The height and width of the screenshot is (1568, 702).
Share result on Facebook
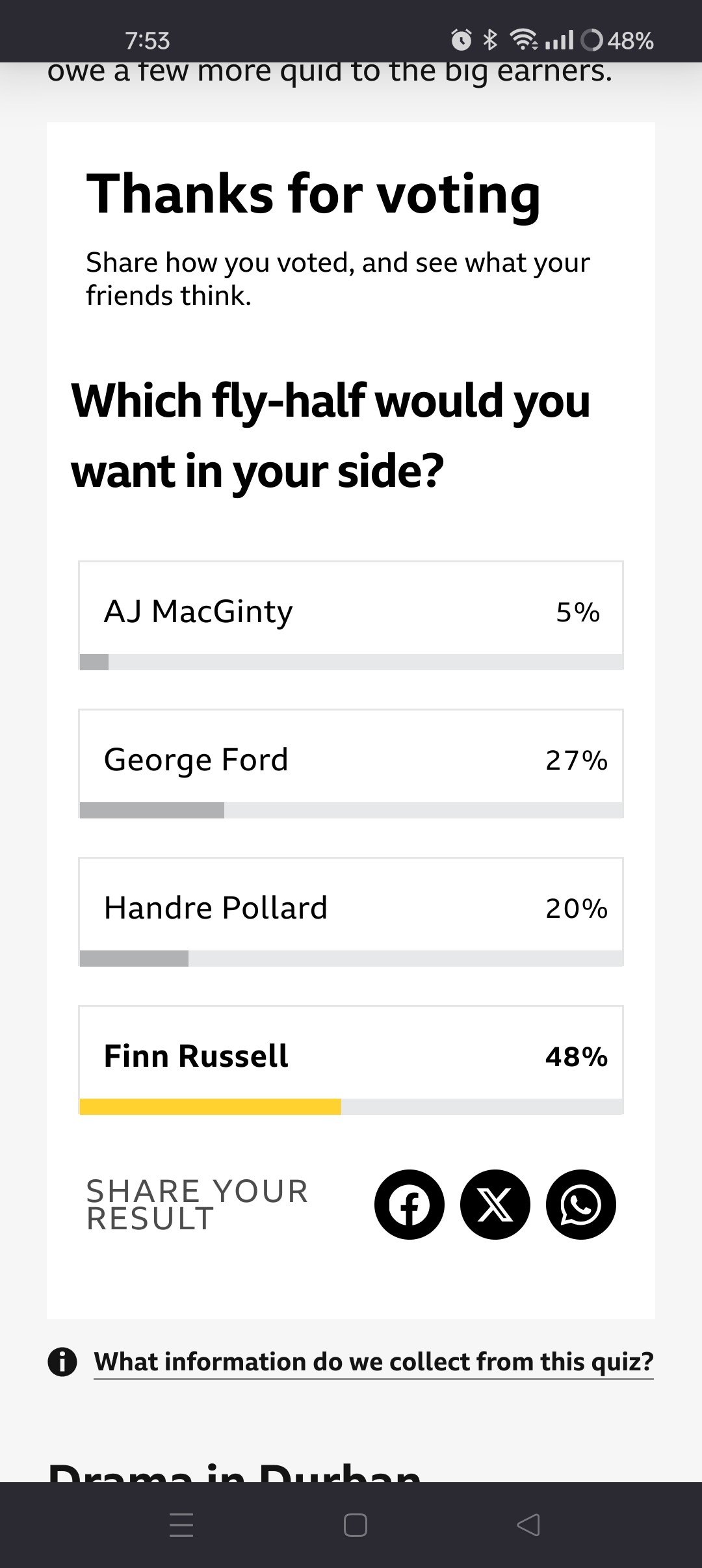tap(409, 1205)
